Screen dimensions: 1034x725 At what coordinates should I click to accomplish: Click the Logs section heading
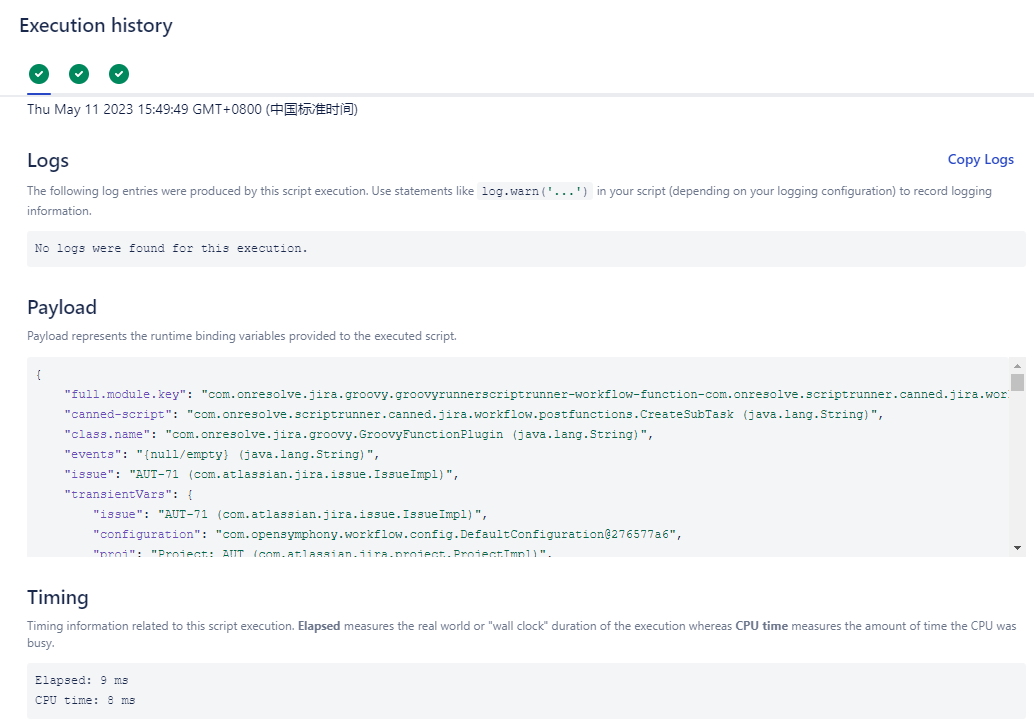click(x=47, y=160)
